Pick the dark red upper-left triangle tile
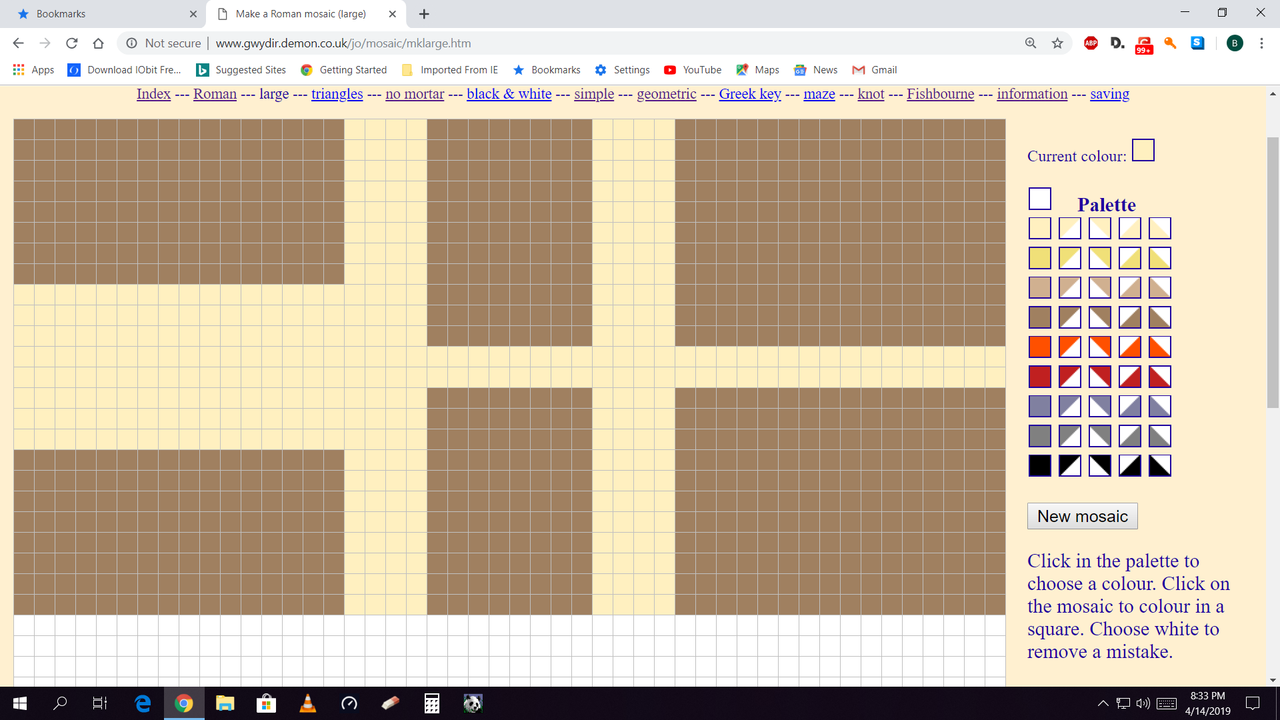The image size is (1280, 720). (x=1070, y=377)
